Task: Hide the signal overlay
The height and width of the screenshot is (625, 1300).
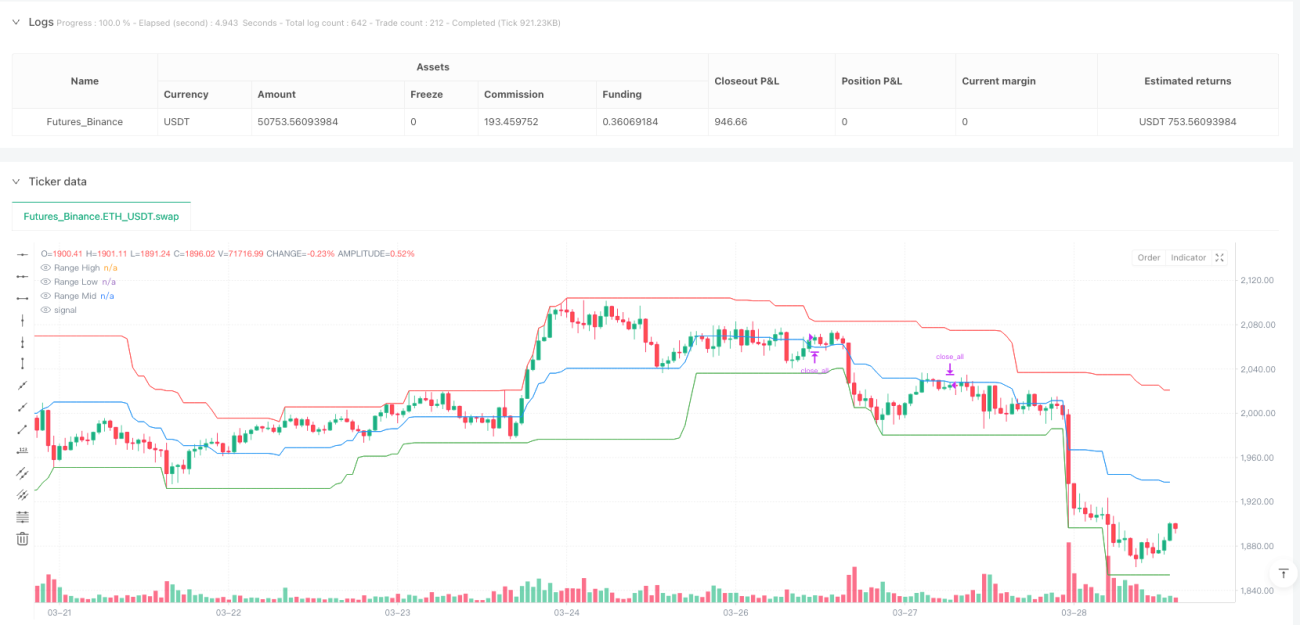Action: [x=45, y=310]
